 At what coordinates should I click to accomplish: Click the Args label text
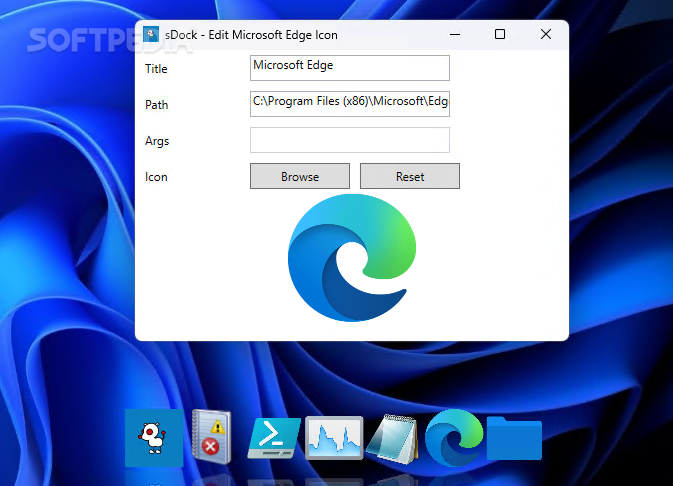tap(157, 141)
